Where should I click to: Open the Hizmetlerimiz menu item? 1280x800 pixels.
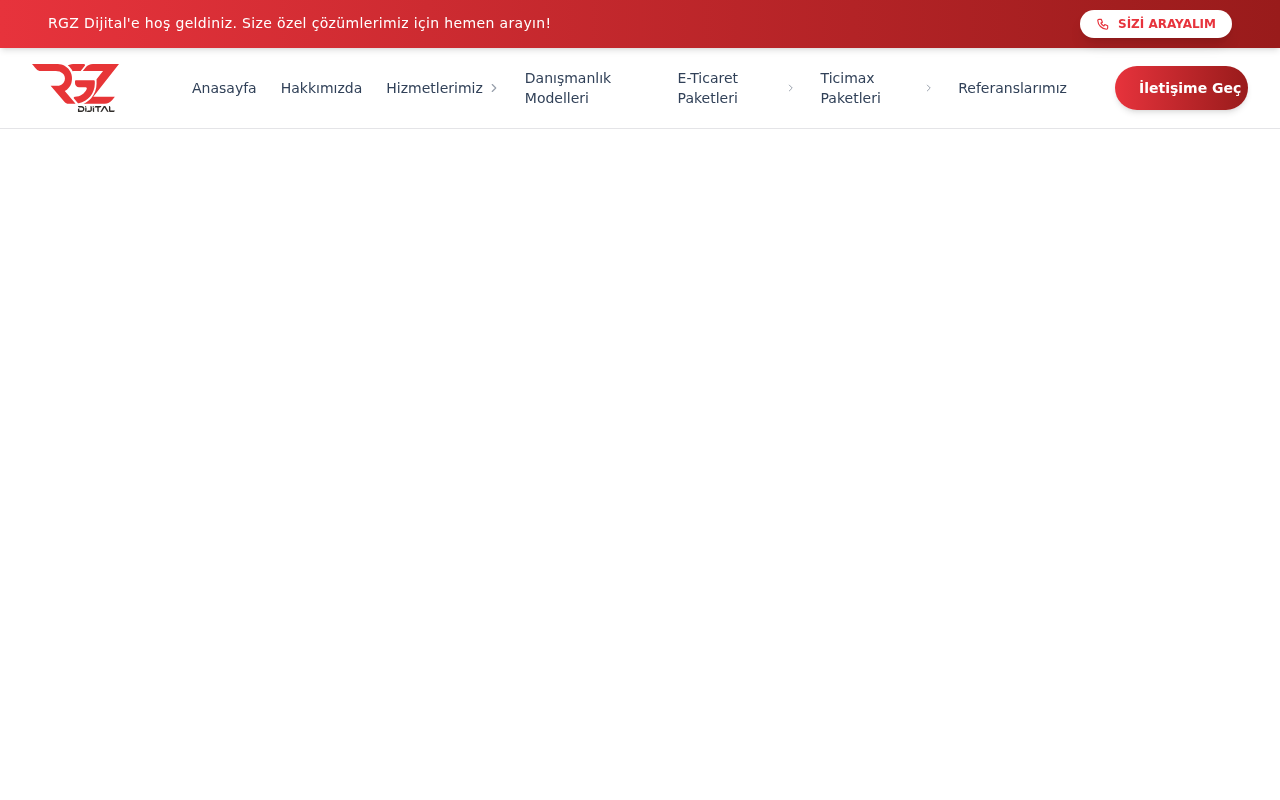[434, 88]
